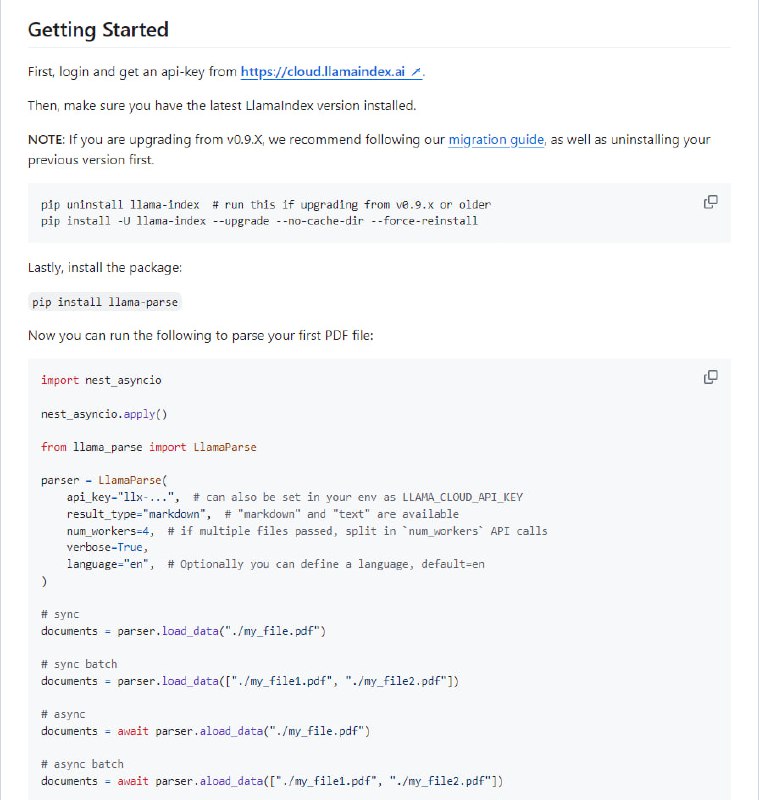Click the api_key="llx-..." argument
This screenshot has height=800, width=759.
pos(123,497)
